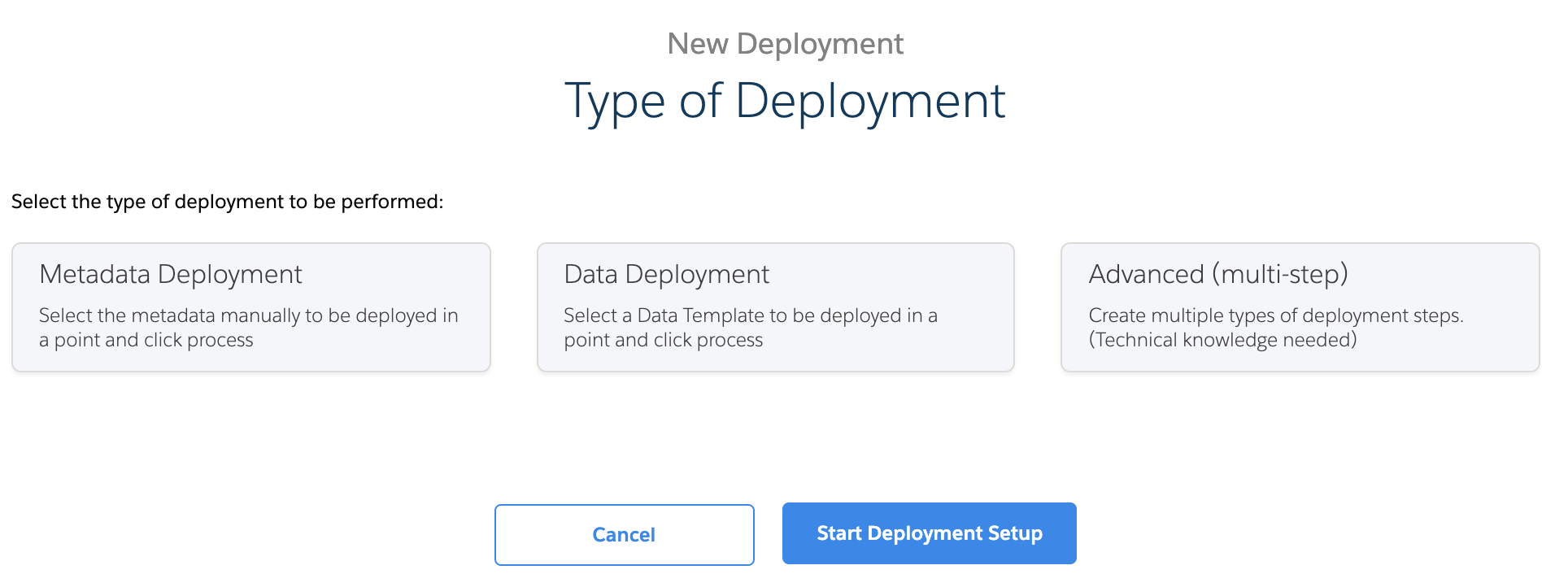Image resolution: width=1568 pixels, height=574 pixels.
Task: Click the word "New" in the subtitle
Action: [x=697, y=44]
